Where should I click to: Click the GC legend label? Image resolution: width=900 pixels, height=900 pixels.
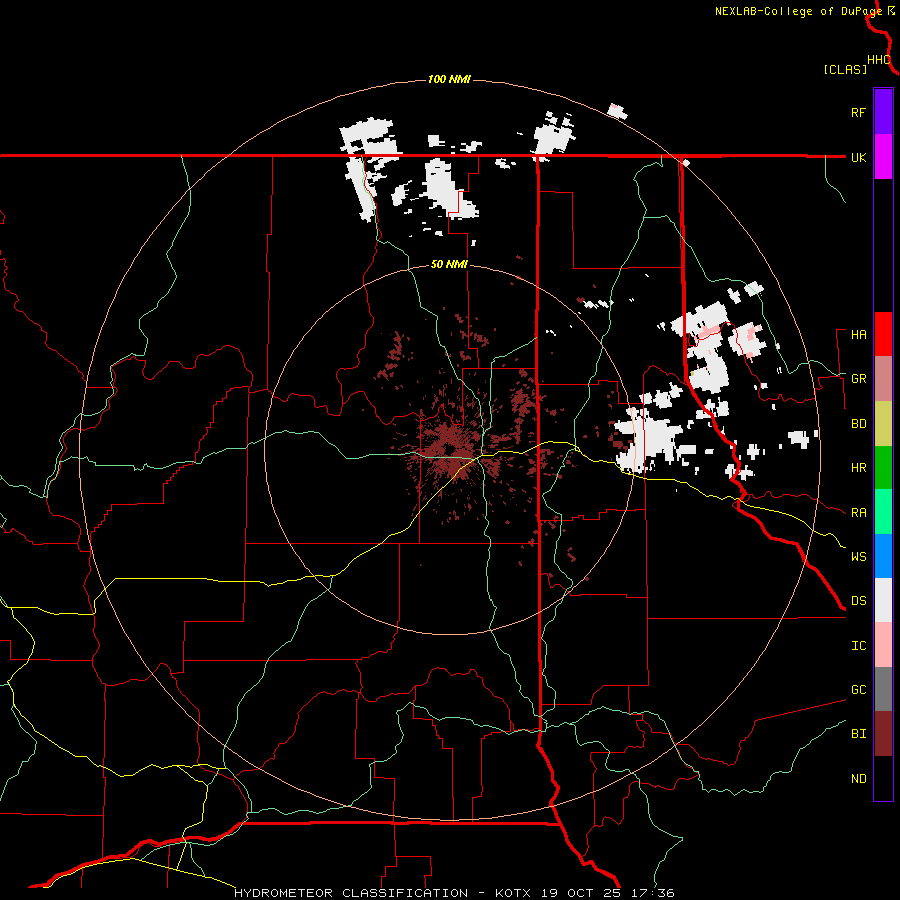[x=858, y=689]
